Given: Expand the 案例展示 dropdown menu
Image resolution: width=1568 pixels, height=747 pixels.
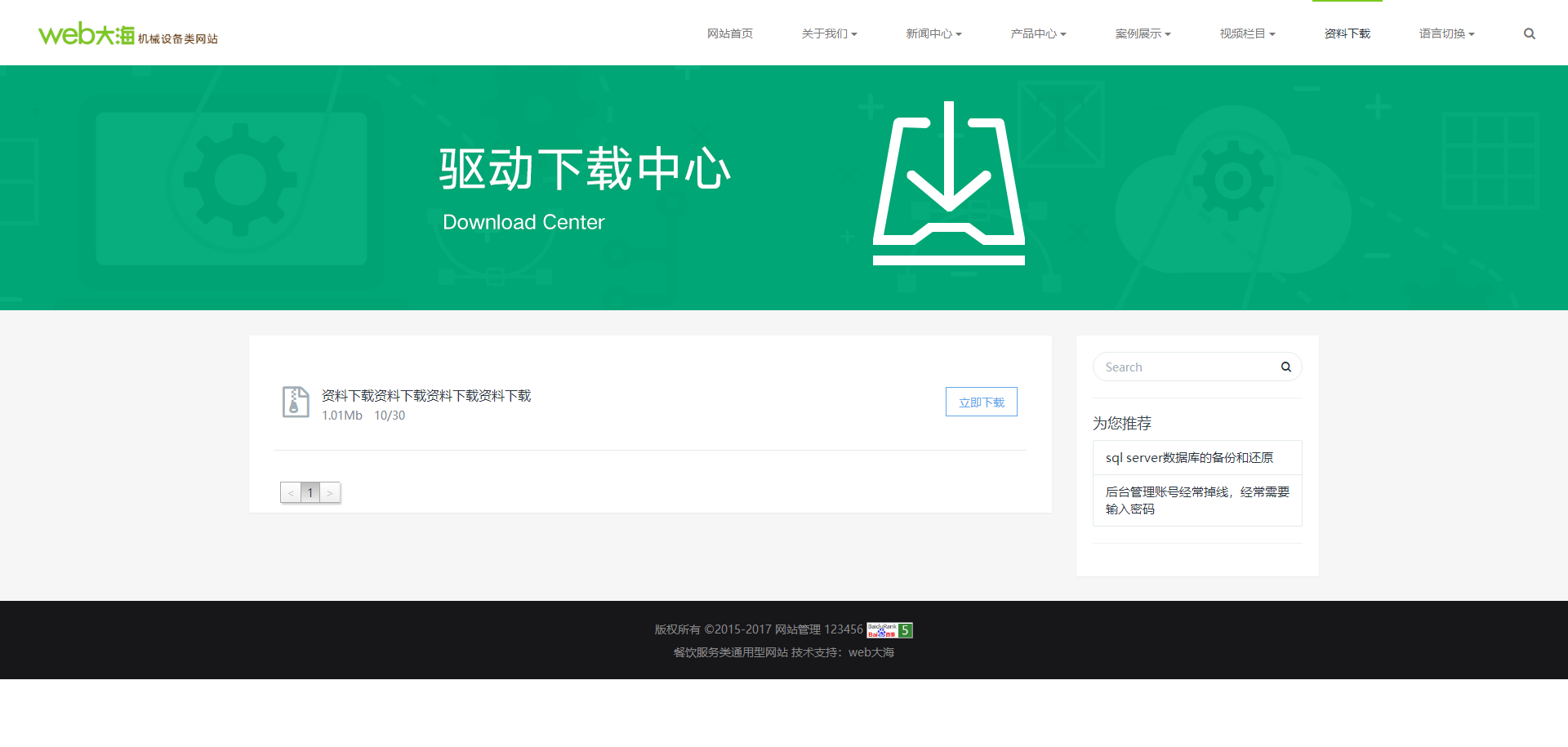Looking at the screenshot, I should pos(1143,33).
